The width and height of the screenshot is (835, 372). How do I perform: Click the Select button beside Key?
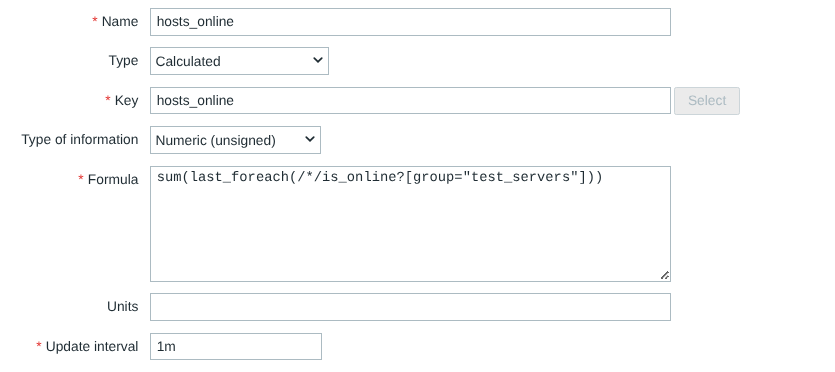point(707,101)
